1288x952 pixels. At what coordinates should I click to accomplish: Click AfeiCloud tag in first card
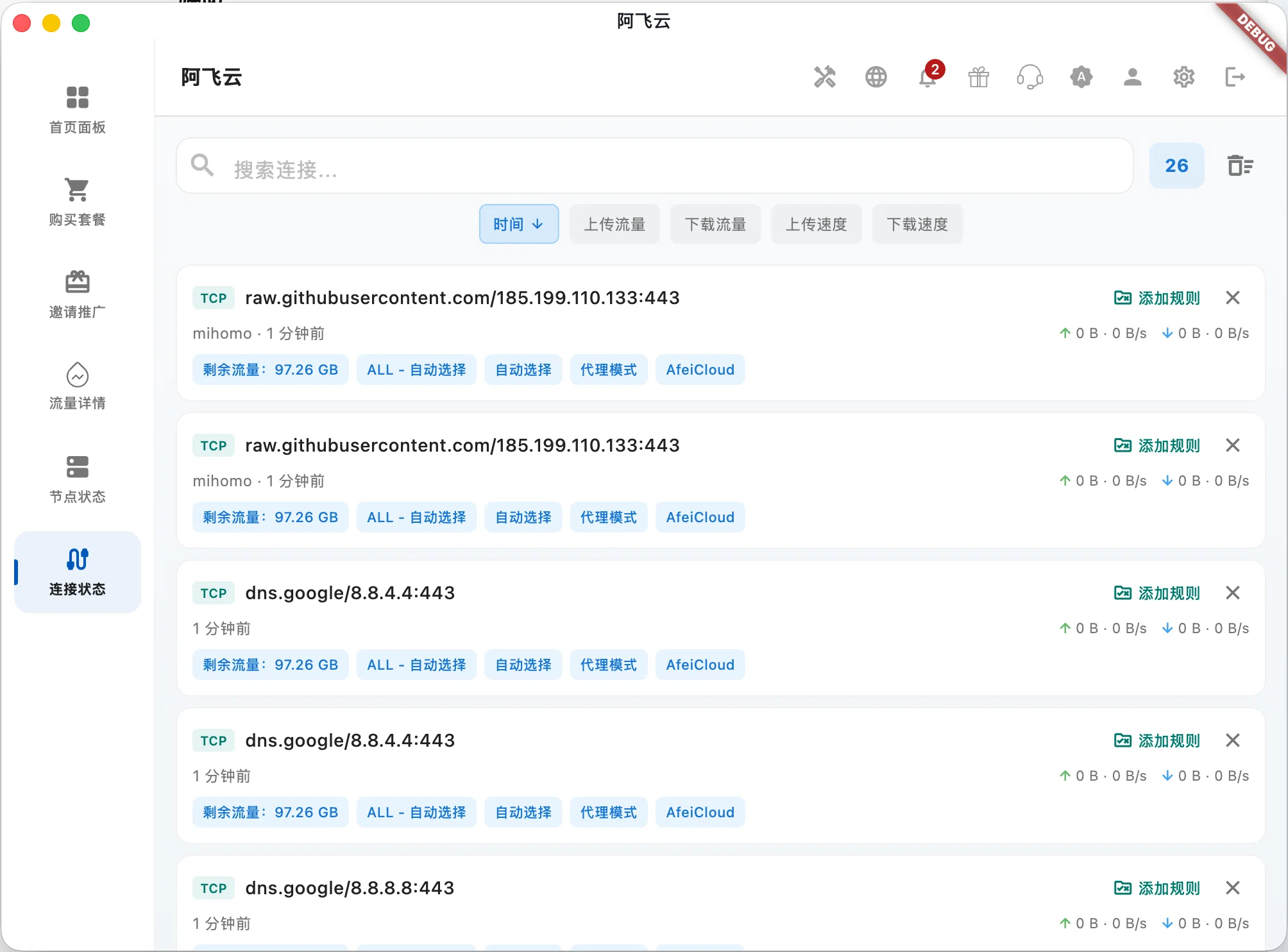coord(700,370)
